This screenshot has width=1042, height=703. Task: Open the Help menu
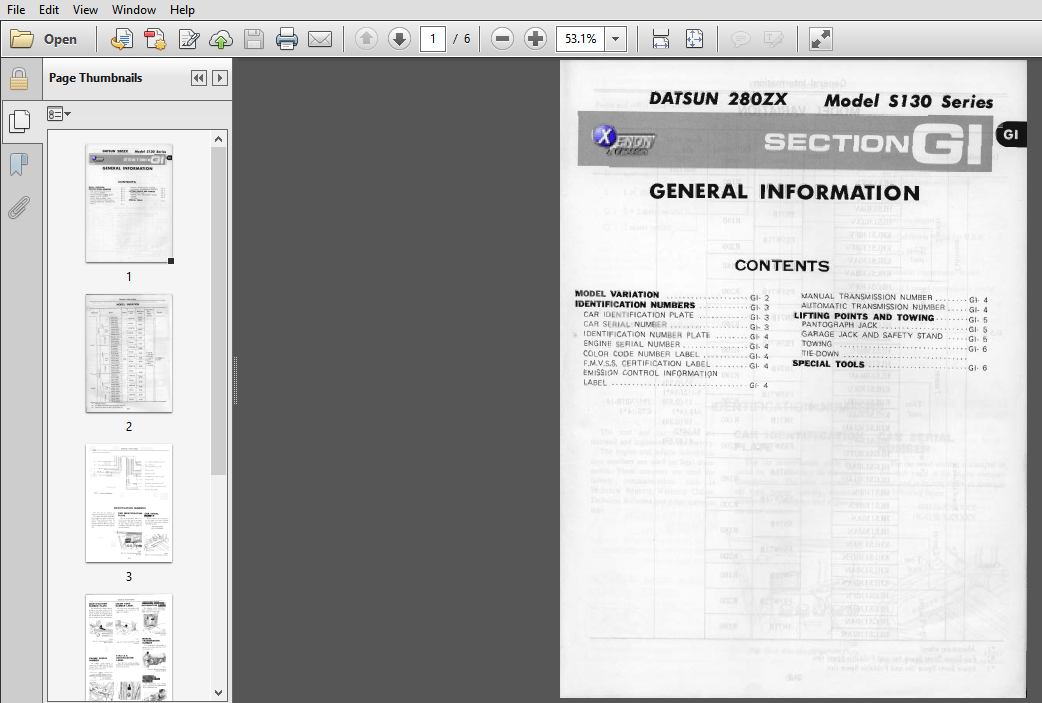click(182, 10)
